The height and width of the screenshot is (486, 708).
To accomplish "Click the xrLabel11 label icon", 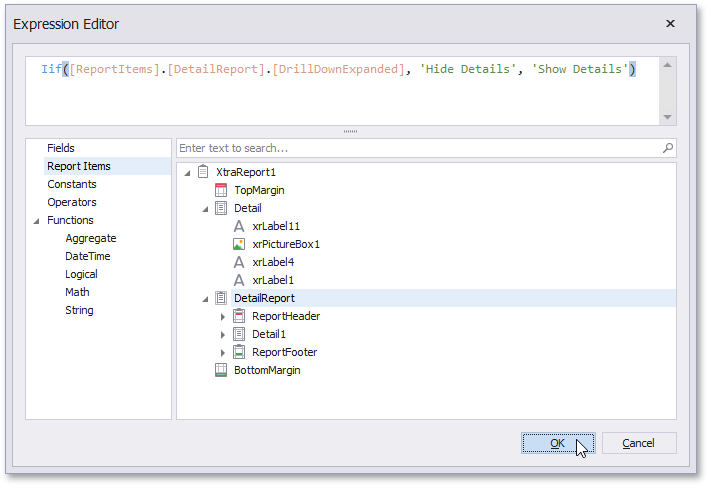I will pyautogui.click(x=239, y=226).
